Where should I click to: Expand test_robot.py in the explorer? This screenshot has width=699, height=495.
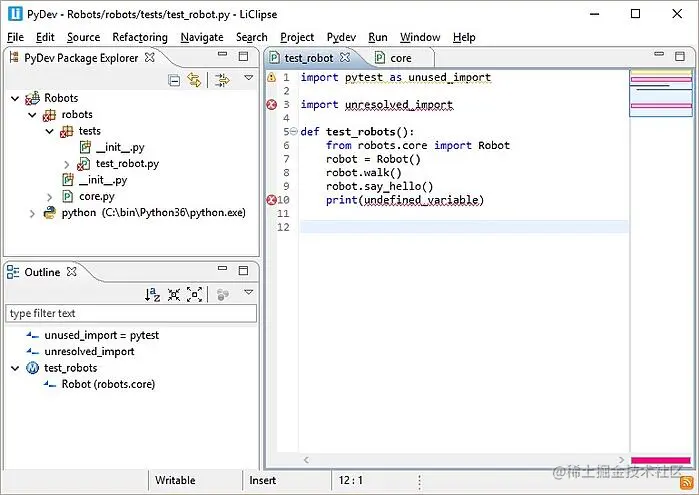[66, 164]
